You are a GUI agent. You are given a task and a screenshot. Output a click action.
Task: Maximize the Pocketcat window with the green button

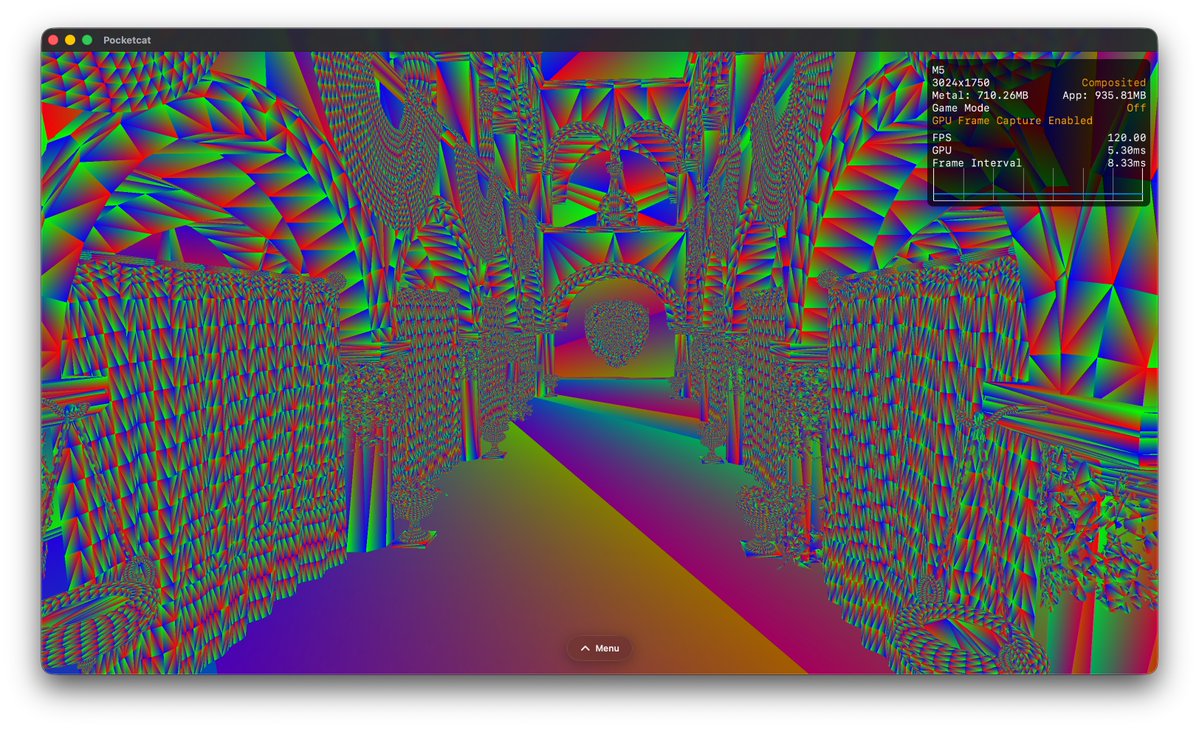click(x=87, y=40)
